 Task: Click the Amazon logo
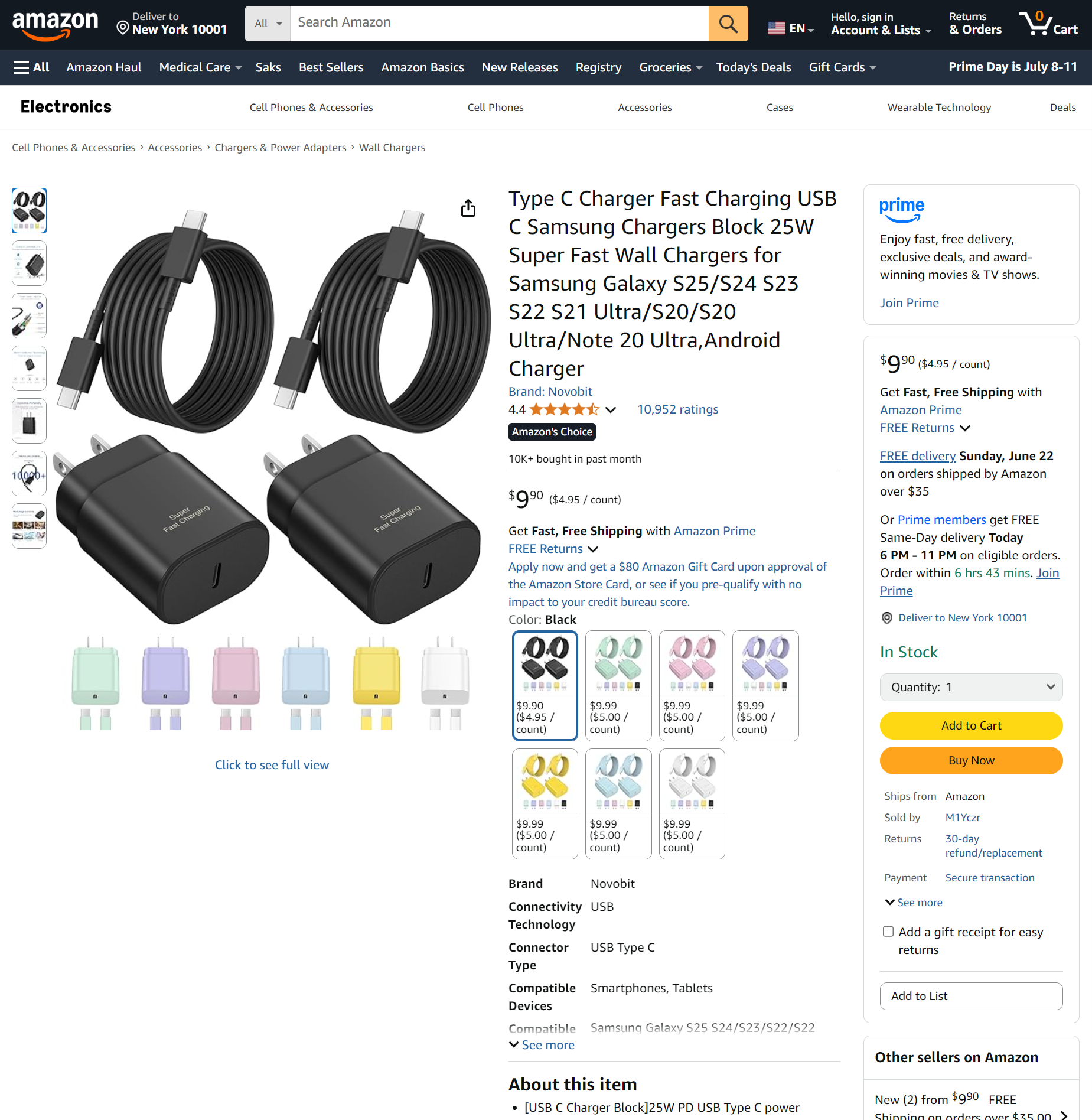pos(56,25)
